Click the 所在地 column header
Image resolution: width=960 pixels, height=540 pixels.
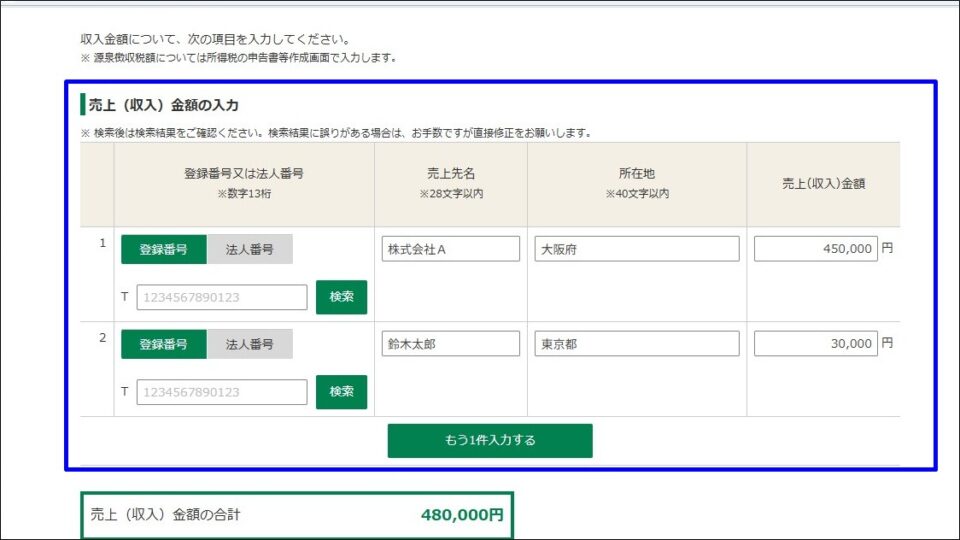click(637, 174)
